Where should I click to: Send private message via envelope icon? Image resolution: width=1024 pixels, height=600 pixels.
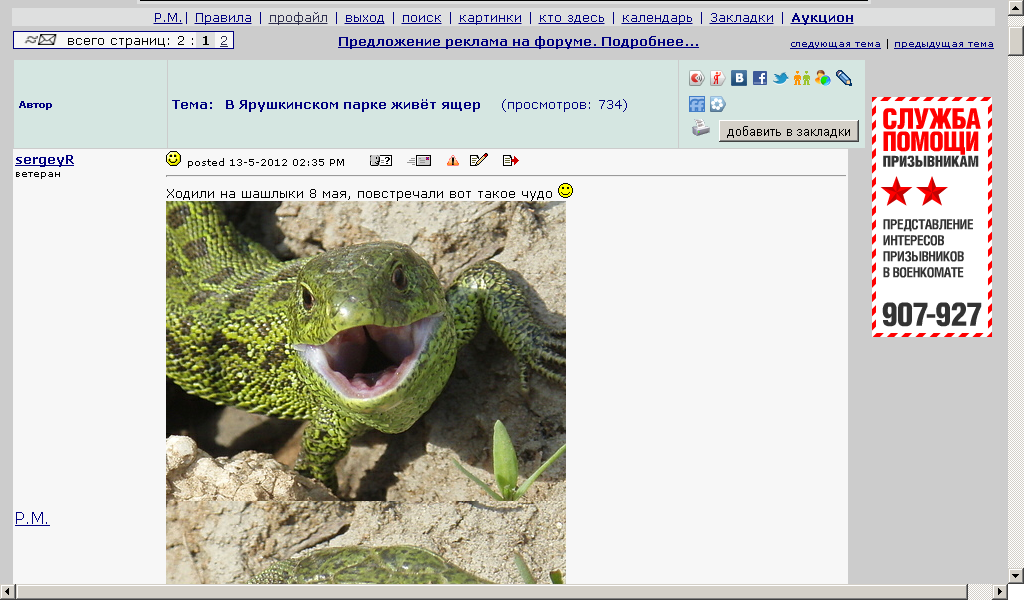click(420, 161)
